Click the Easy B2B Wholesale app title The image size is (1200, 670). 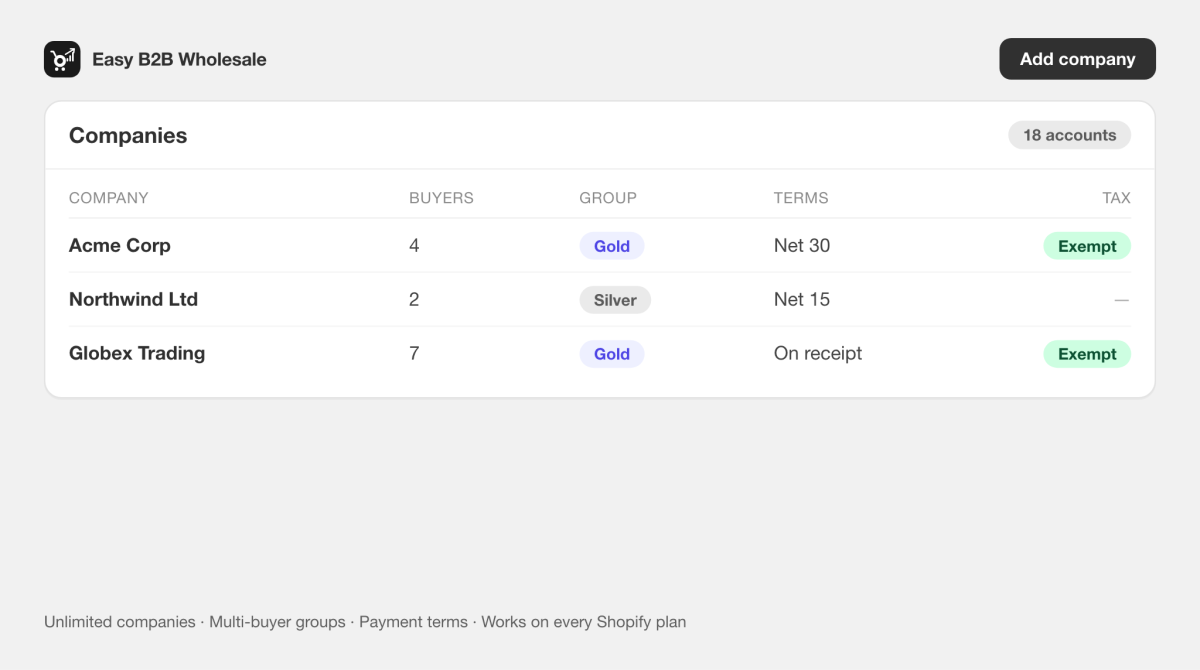(179, 59)
